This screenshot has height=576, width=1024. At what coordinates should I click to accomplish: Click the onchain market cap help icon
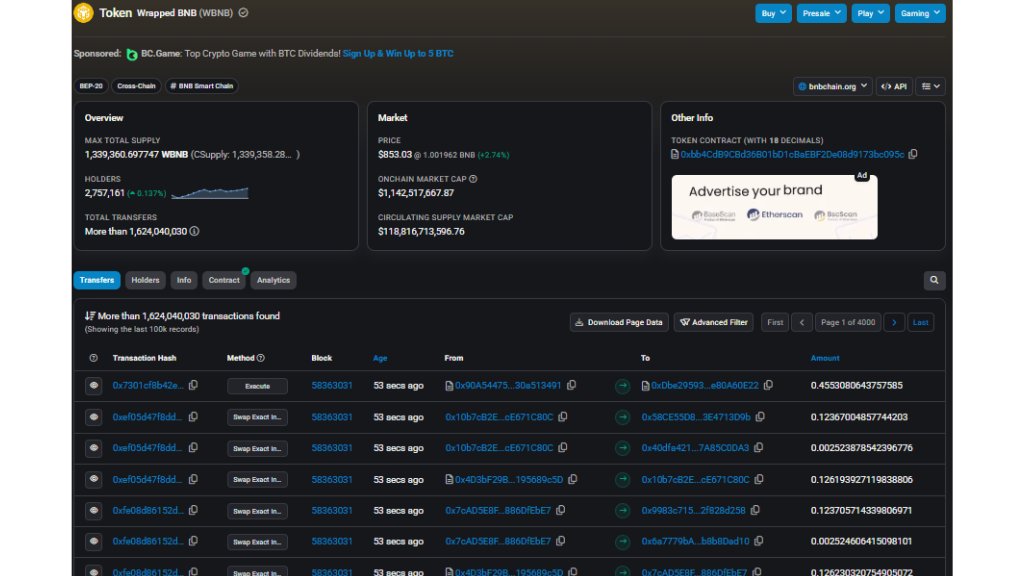point(473,179)
